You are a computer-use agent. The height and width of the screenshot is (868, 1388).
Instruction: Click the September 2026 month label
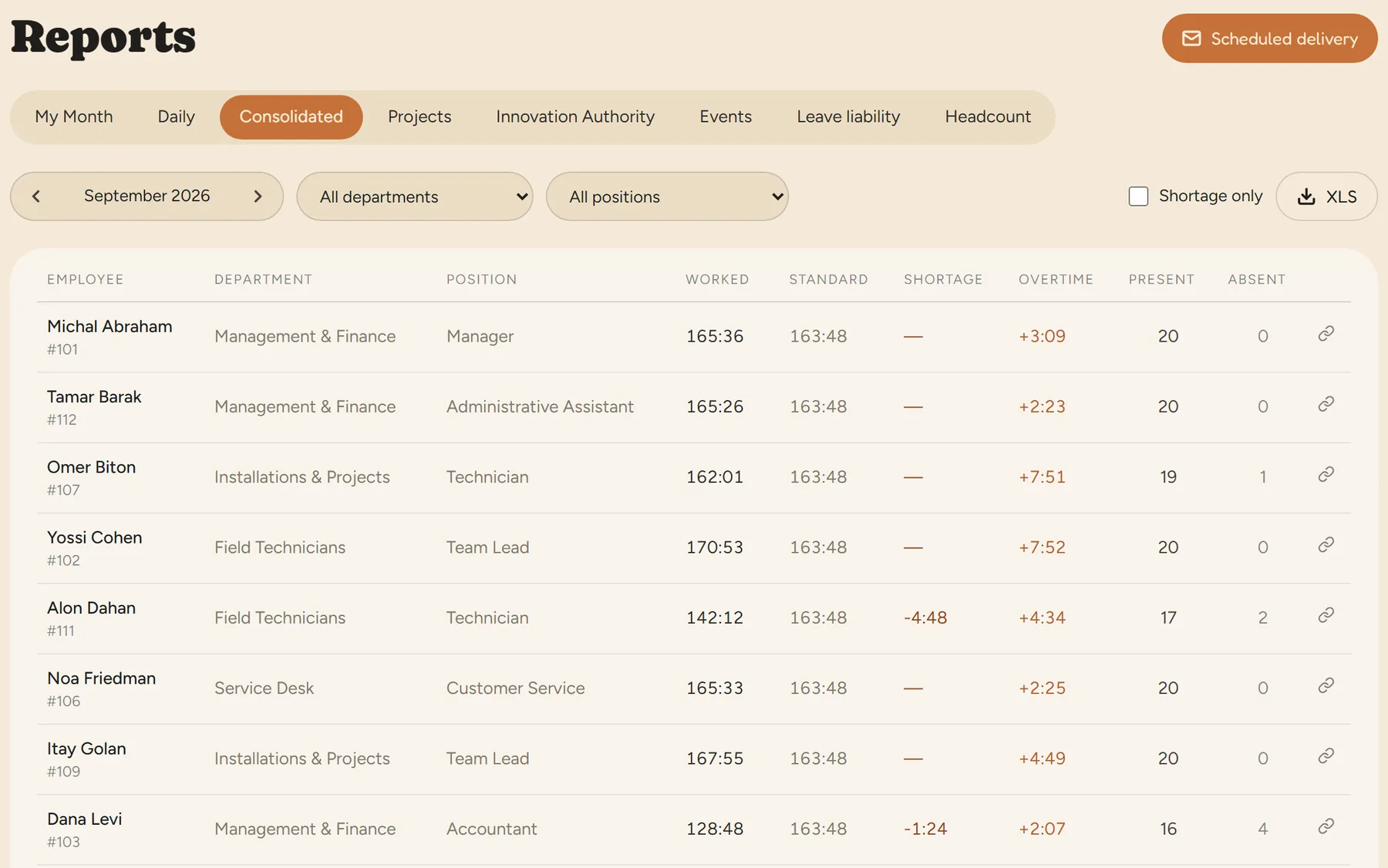click(147, 196)
